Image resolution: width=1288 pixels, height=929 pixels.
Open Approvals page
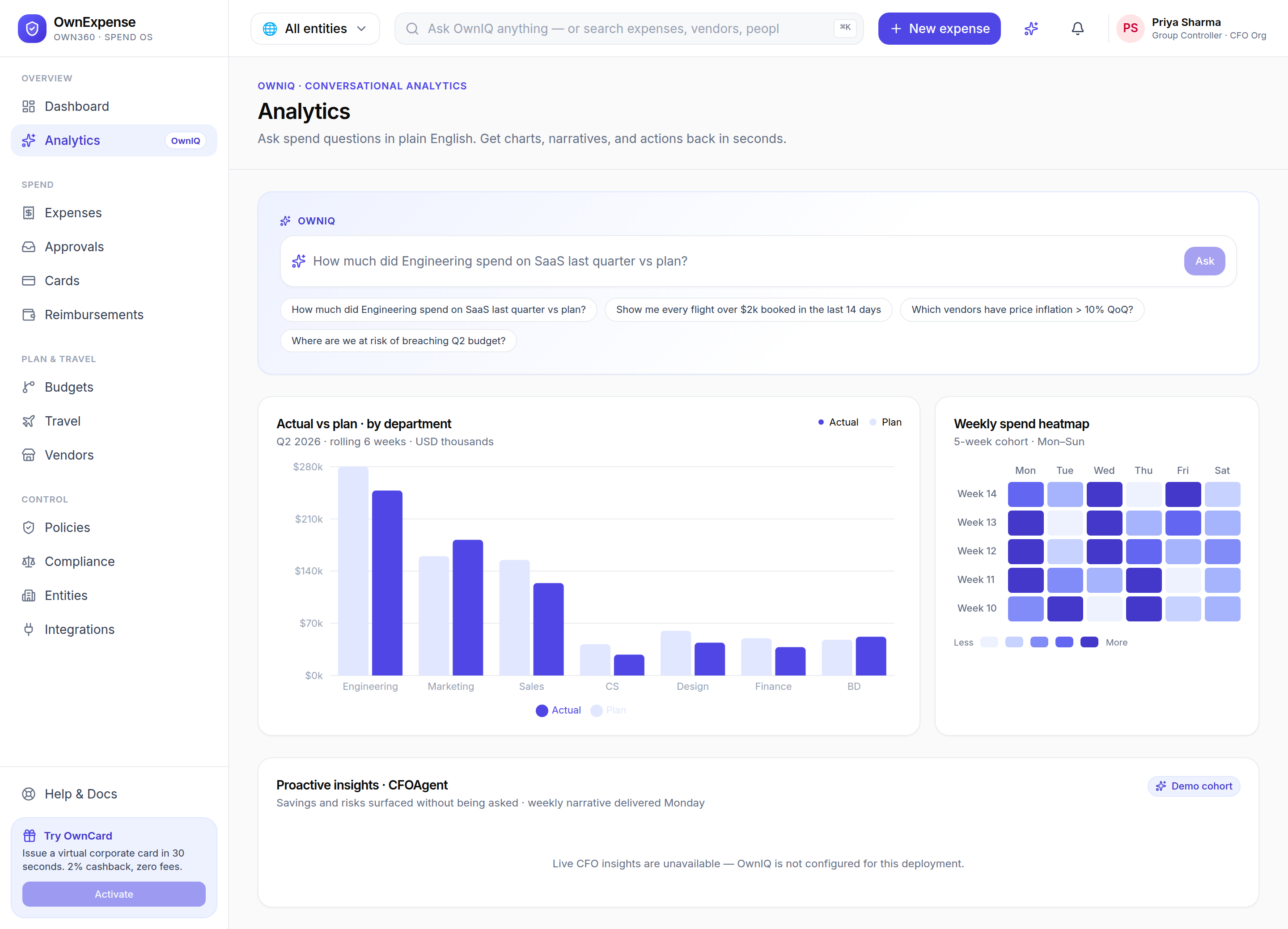coord(114,247)
